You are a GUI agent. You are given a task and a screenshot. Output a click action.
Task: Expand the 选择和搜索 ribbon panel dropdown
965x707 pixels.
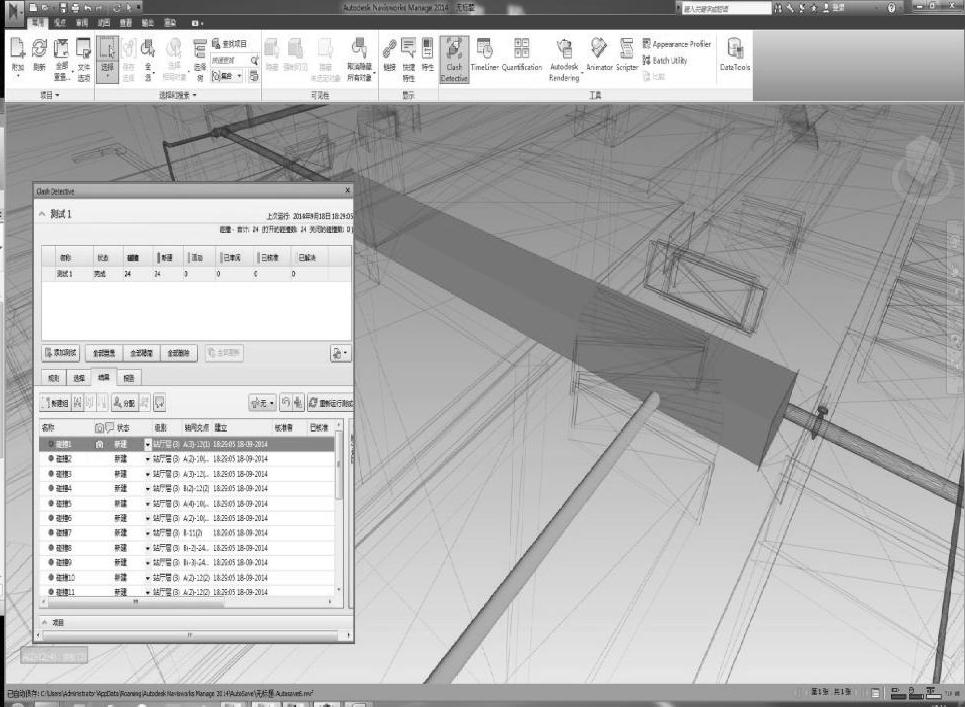[x=178, y=95]
